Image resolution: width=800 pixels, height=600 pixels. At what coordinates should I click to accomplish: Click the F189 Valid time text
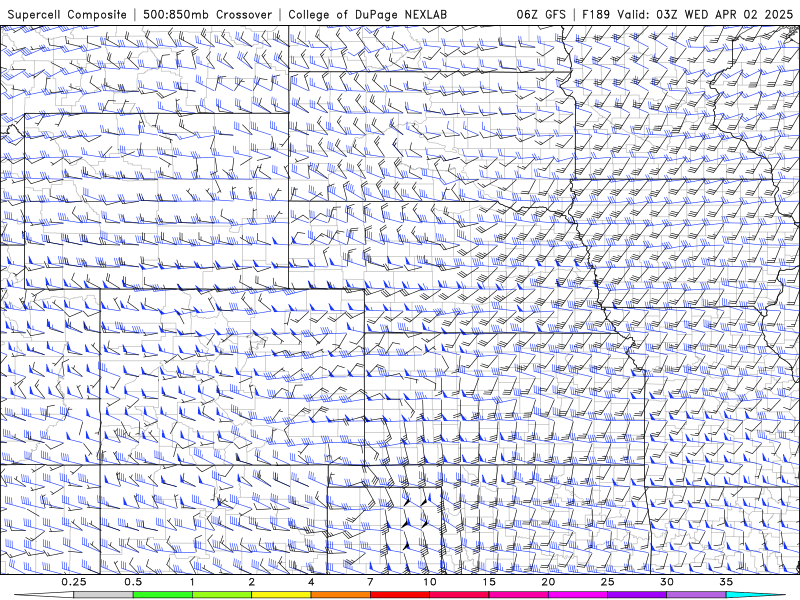688,14
